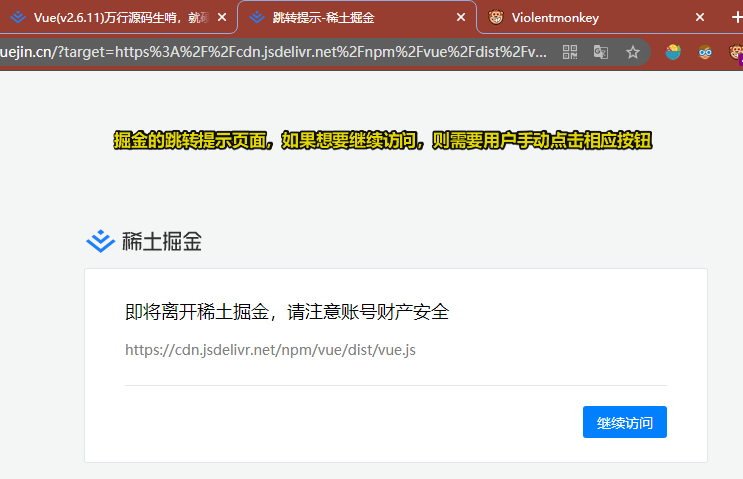Open the Violentmonkey extension icon in toolbar

coord(736,52)
